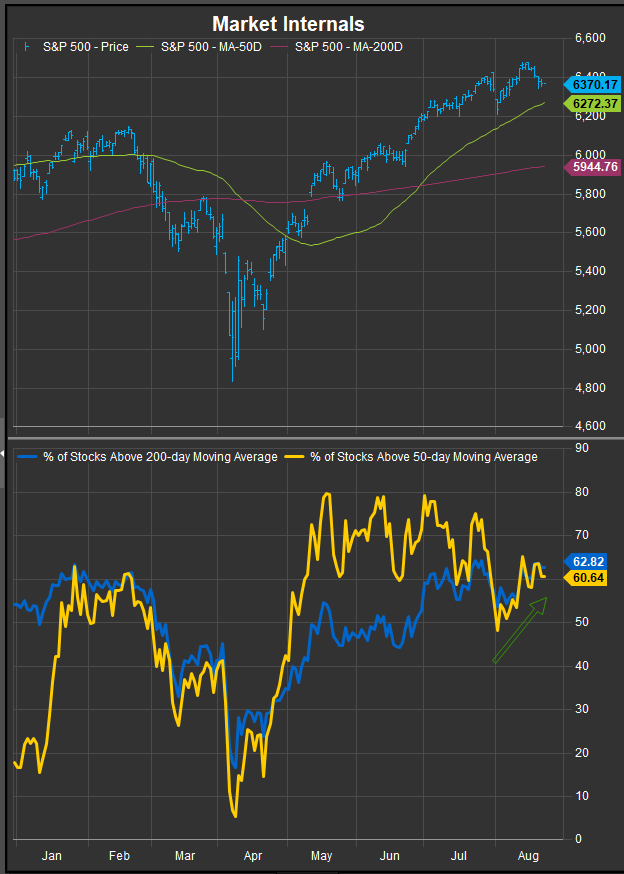The image size is (624, 874).
Task: Toggle the S&P 500 - MA-50D legend series
Action: (210, 46)
